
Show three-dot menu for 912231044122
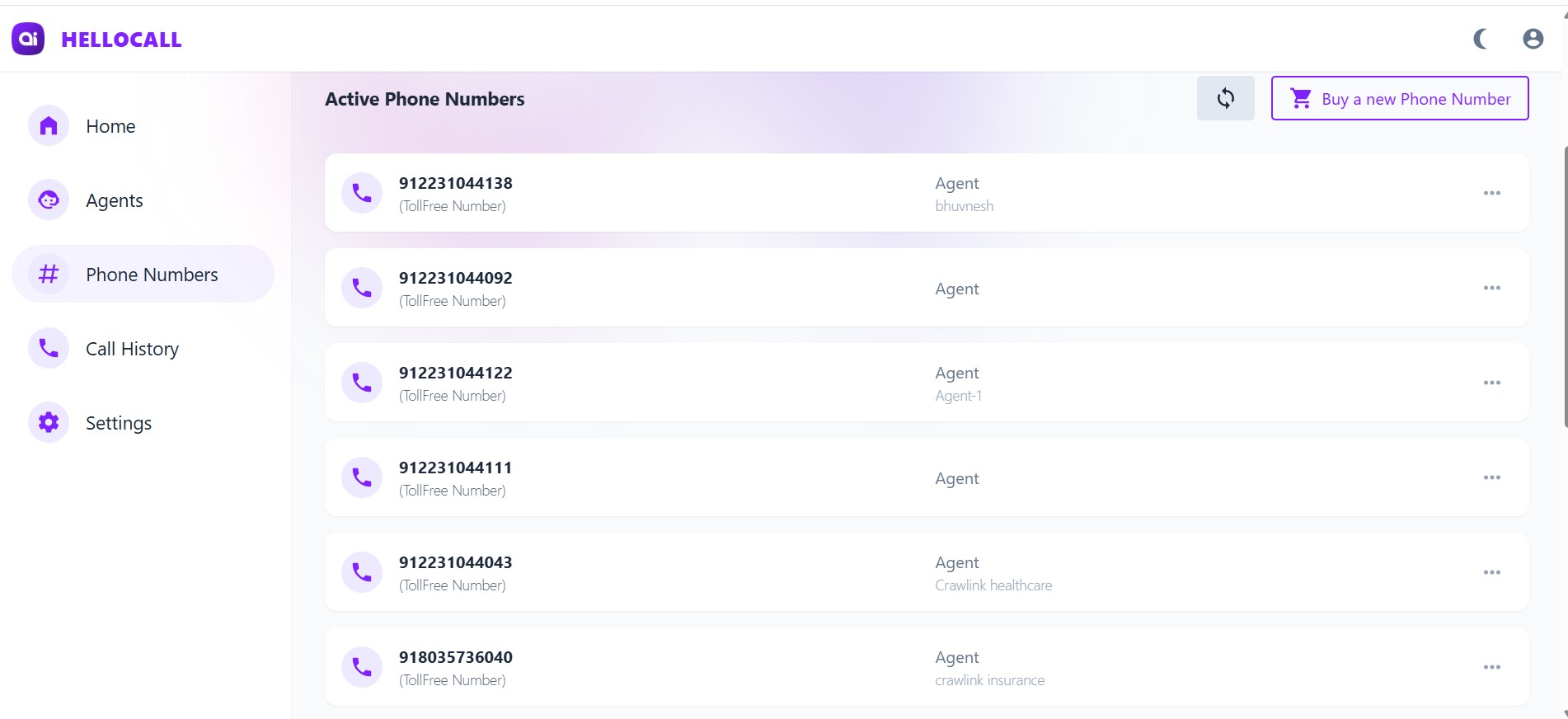tap(1491, 383)
